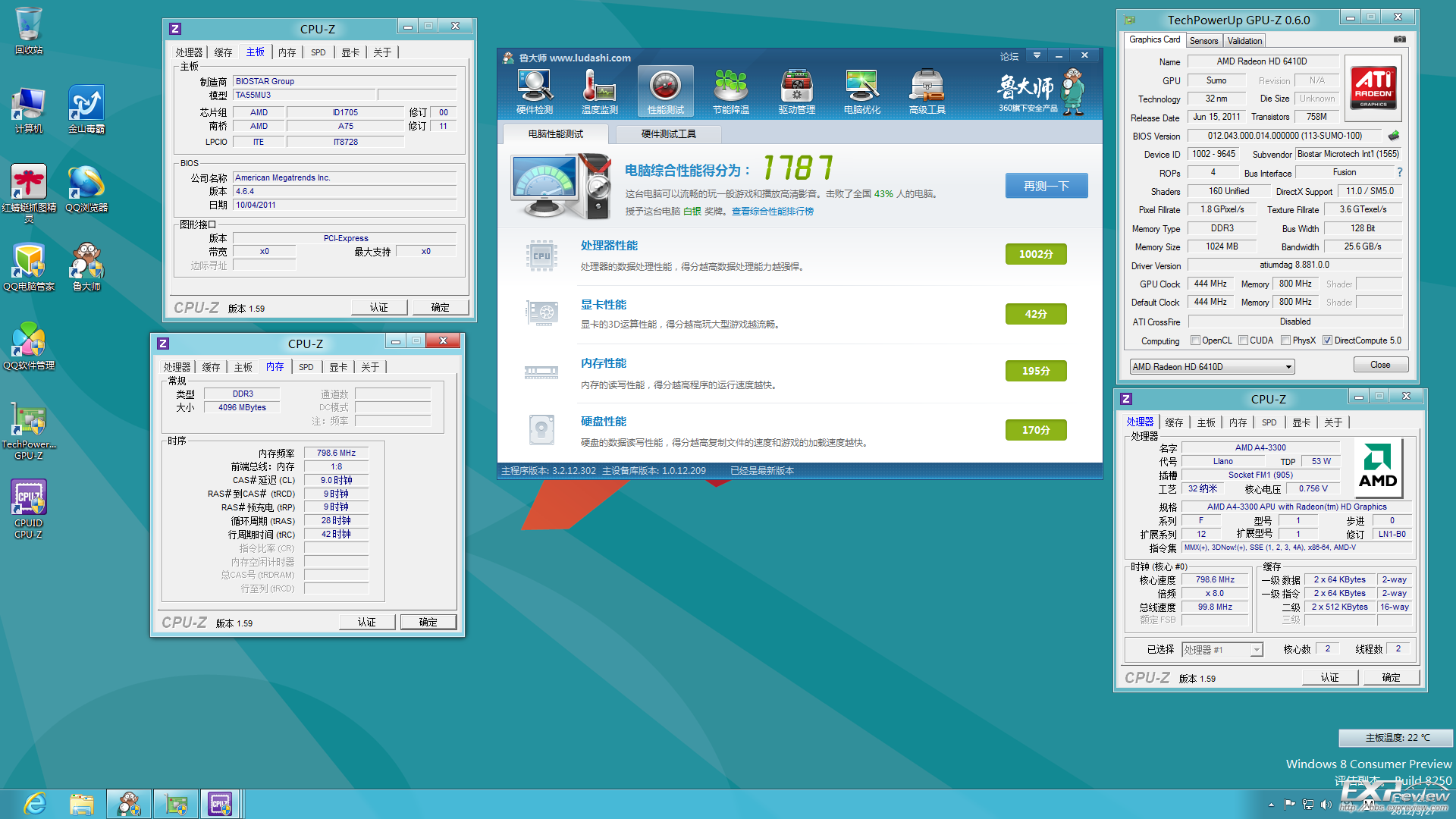Click the 42分 graphics score badge
Screen dimensions: 1456x819
1036,314
